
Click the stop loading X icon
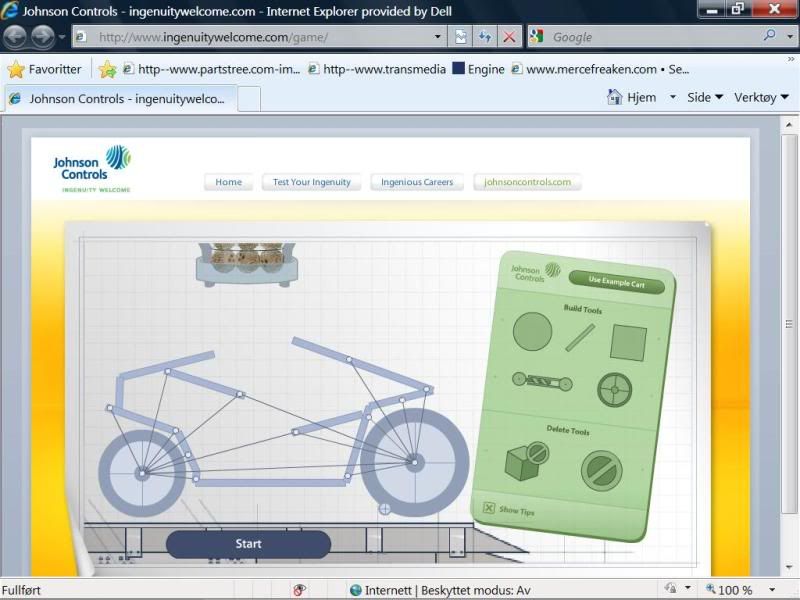(x=509, y=37)
